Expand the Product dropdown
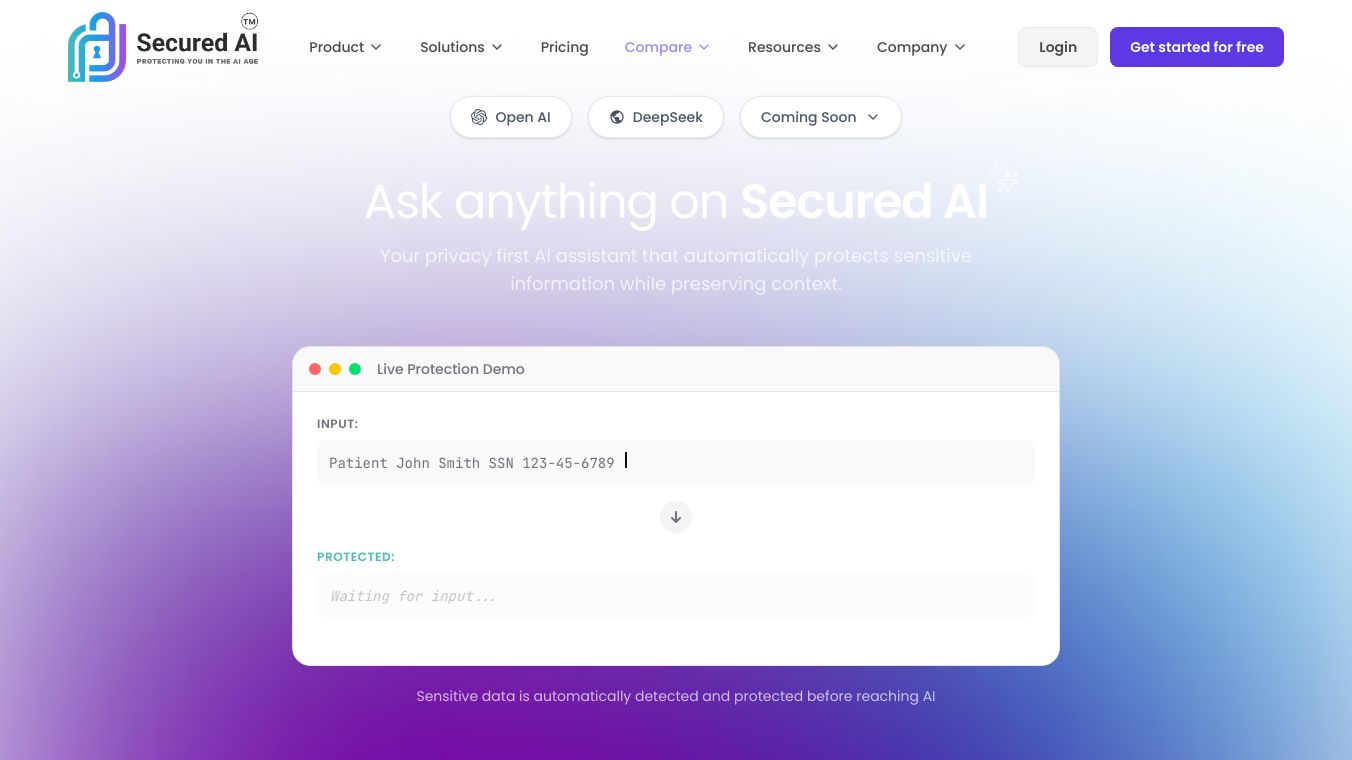 pos(345,47)
